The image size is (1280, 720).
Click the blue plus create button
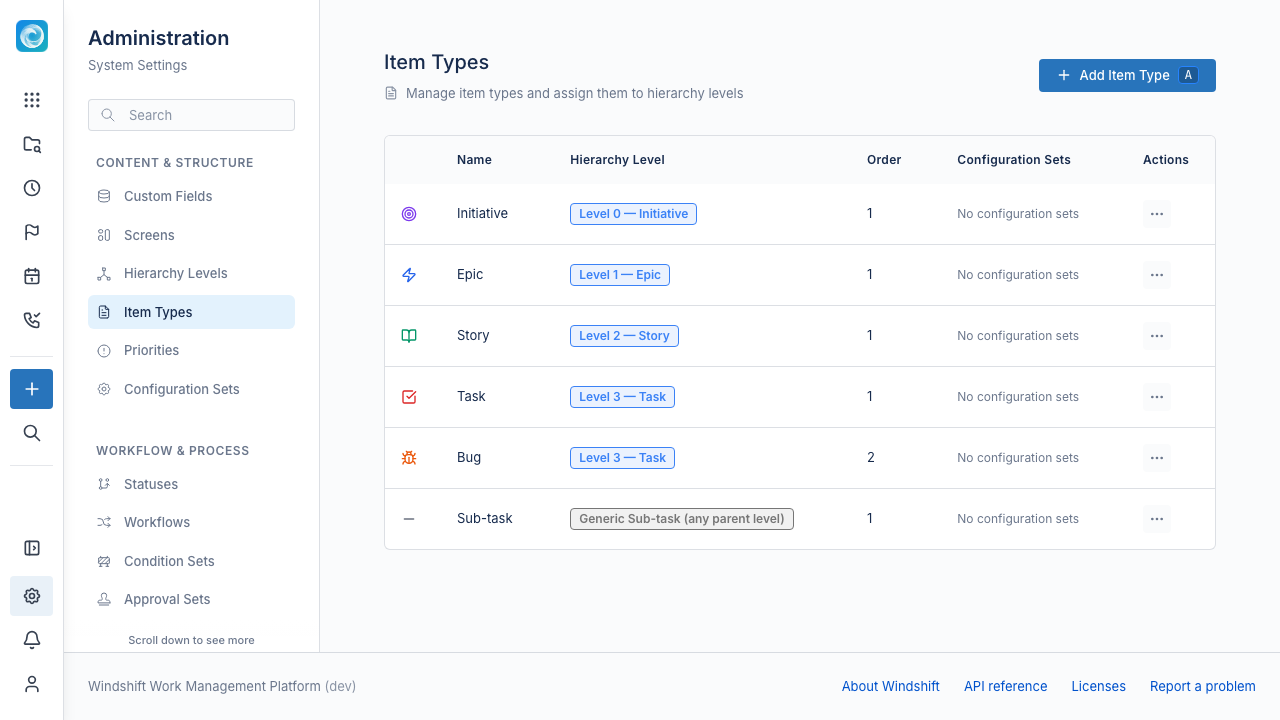click(32, 389)
